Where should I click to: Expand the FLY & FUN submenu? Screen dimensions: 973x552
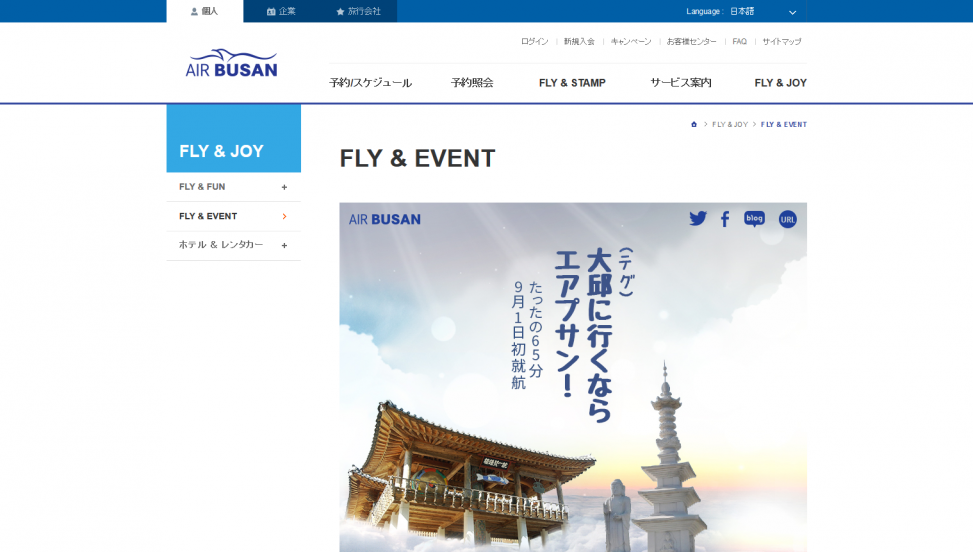233,187
